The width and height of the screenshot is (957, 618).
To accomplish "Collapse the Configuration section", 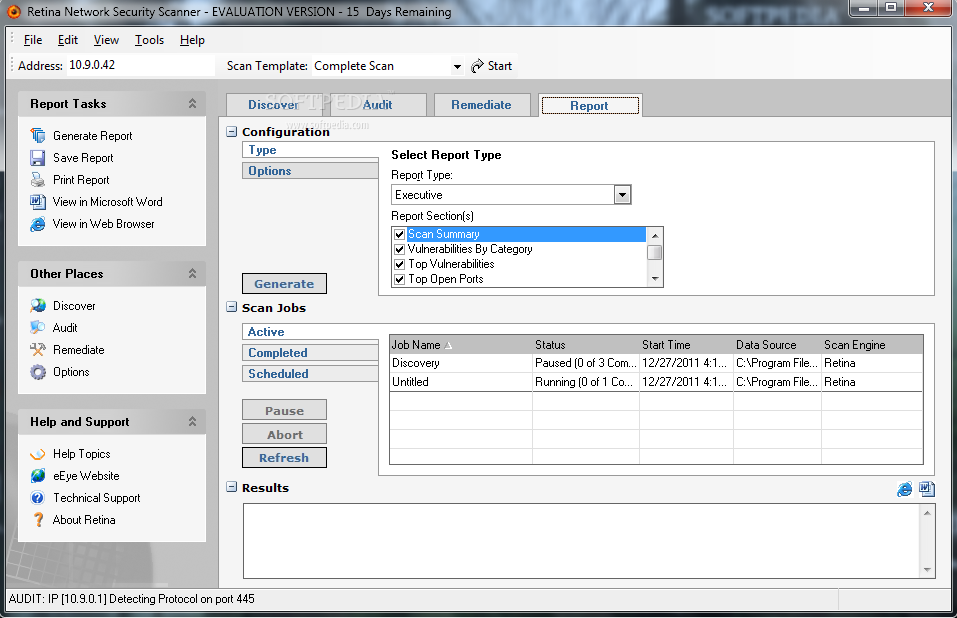I will click(232, 132).
